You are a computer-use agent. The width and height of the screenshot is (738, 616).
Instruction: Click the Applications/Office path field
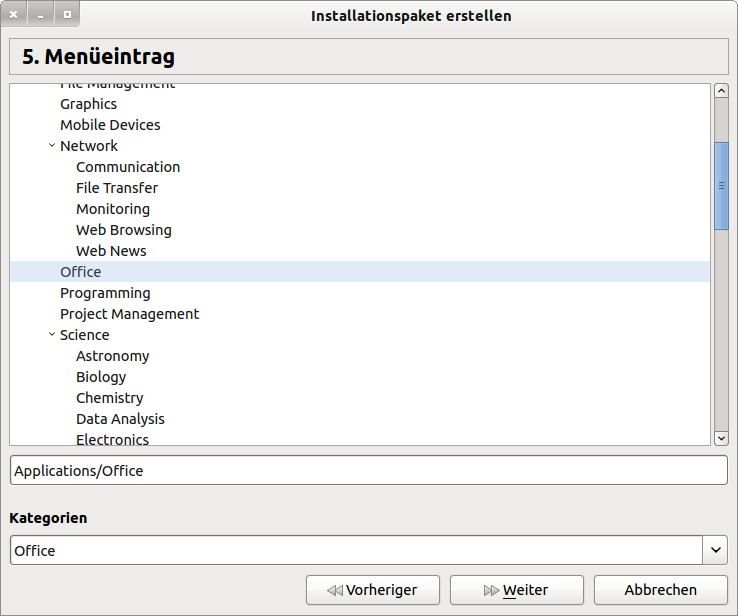368,470
